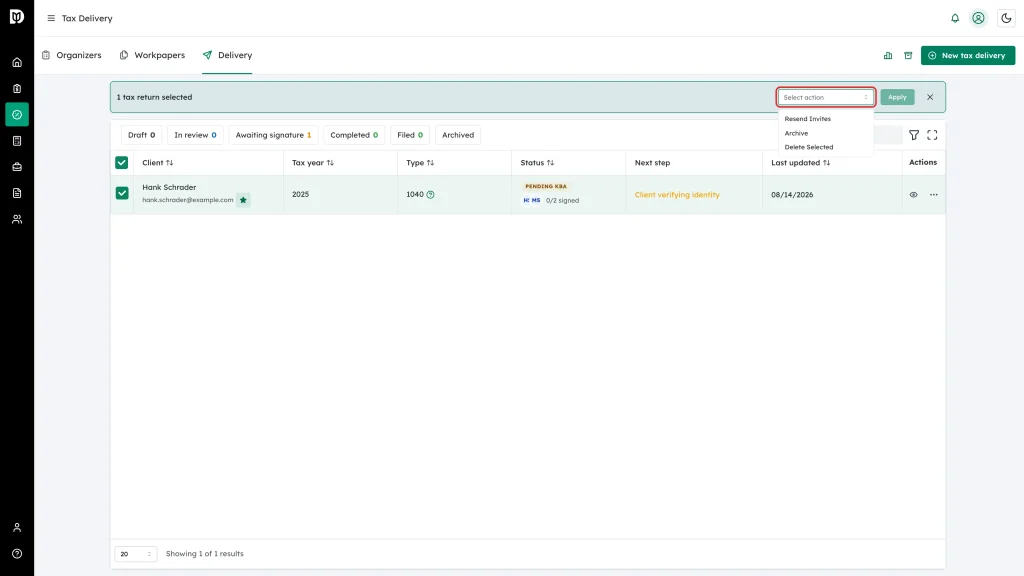Click Hank Schrader client name
This screenshot has width=1024, height=576.
(x=169, y=187)
